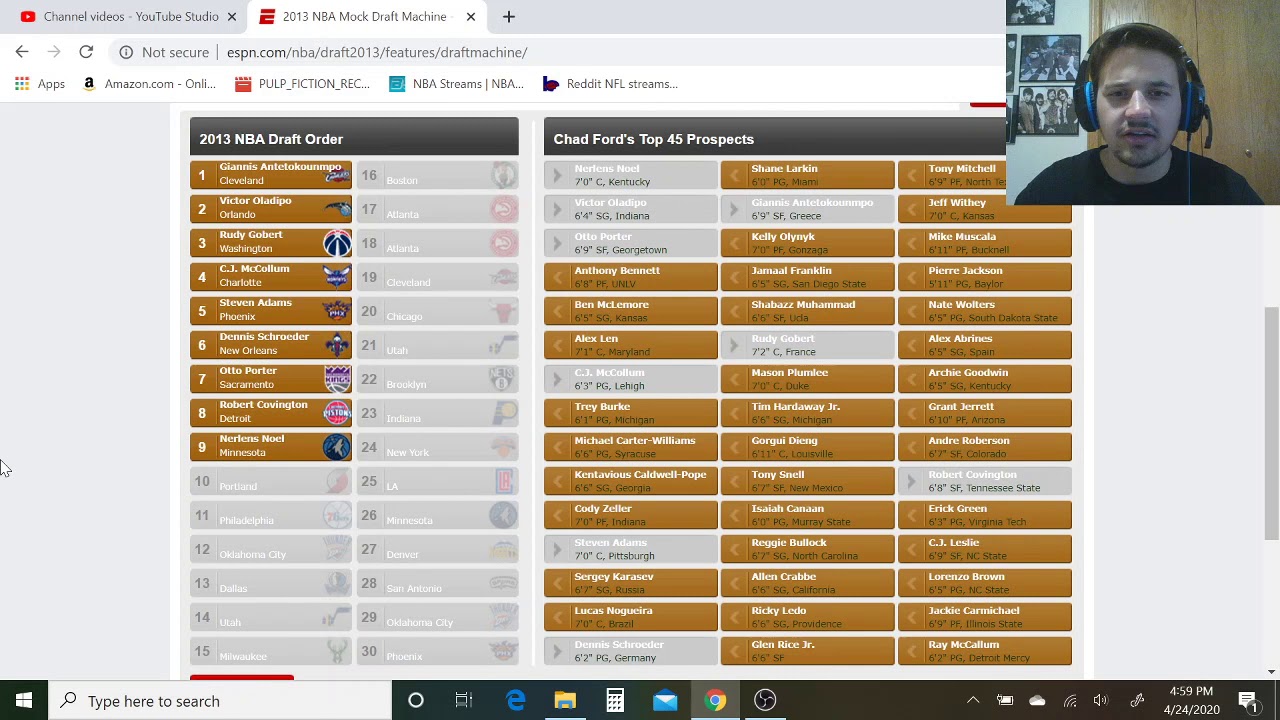Open a new browser tab
The image size is (1280, 720).
[x=508, y=17]
